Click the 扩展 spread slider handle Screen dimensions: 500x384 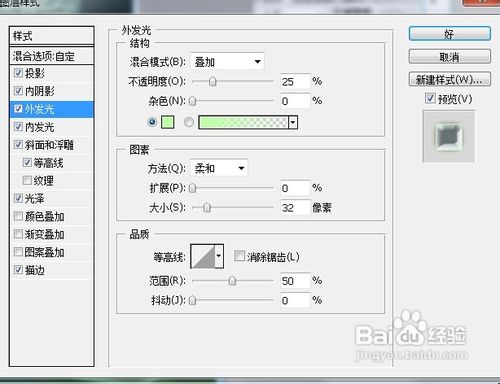(x=192, y=188)
